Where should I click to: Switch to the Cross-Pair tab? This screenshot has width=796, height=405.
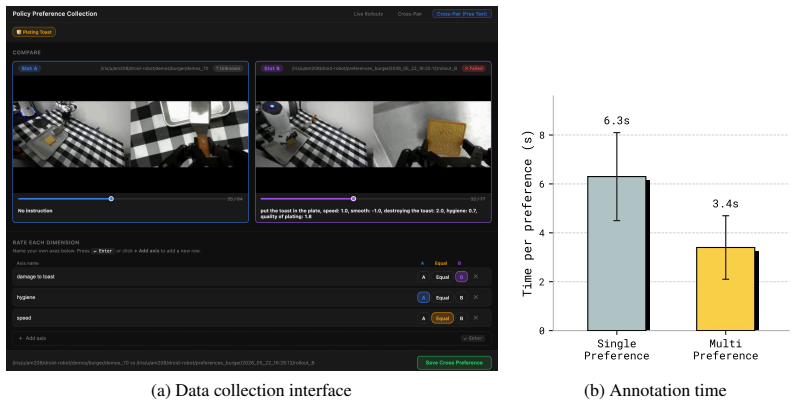pos(410,14)
